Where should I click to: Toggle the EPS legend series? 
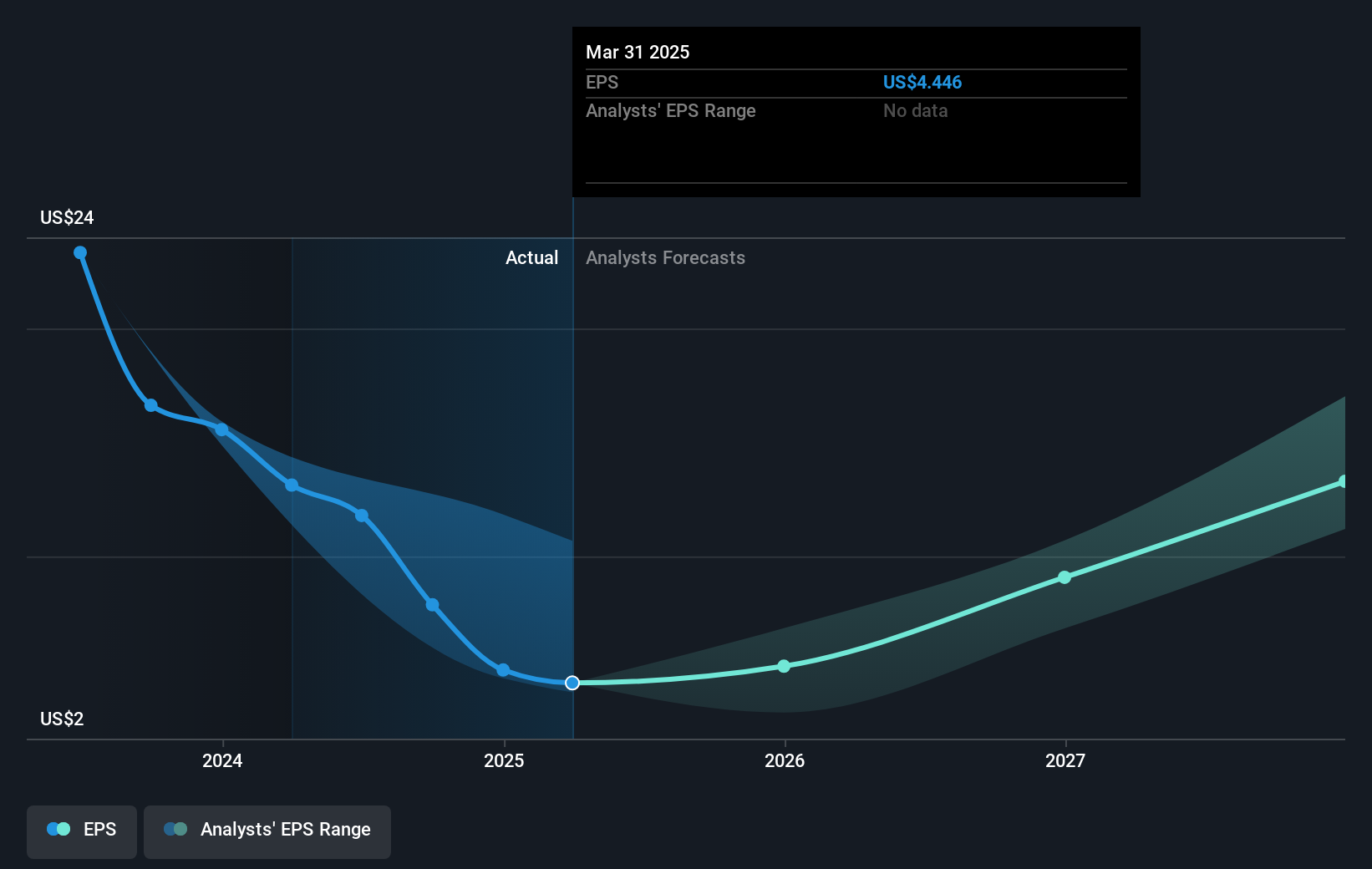point(82,831)
